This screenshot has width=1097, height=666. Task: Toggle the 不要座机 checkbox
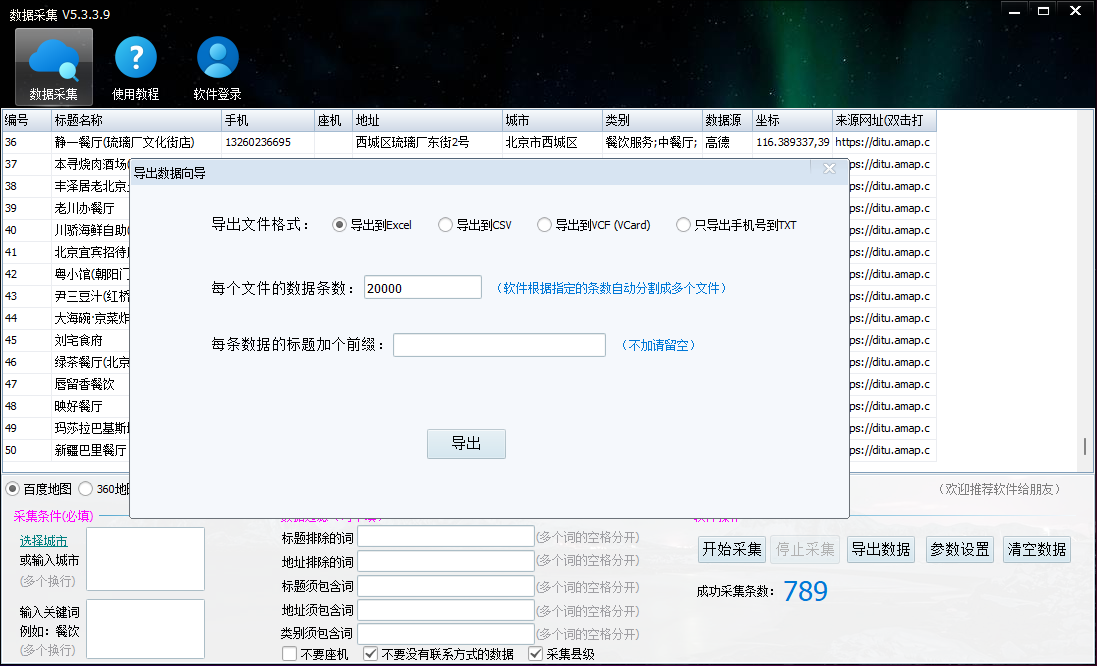(316, 653)
